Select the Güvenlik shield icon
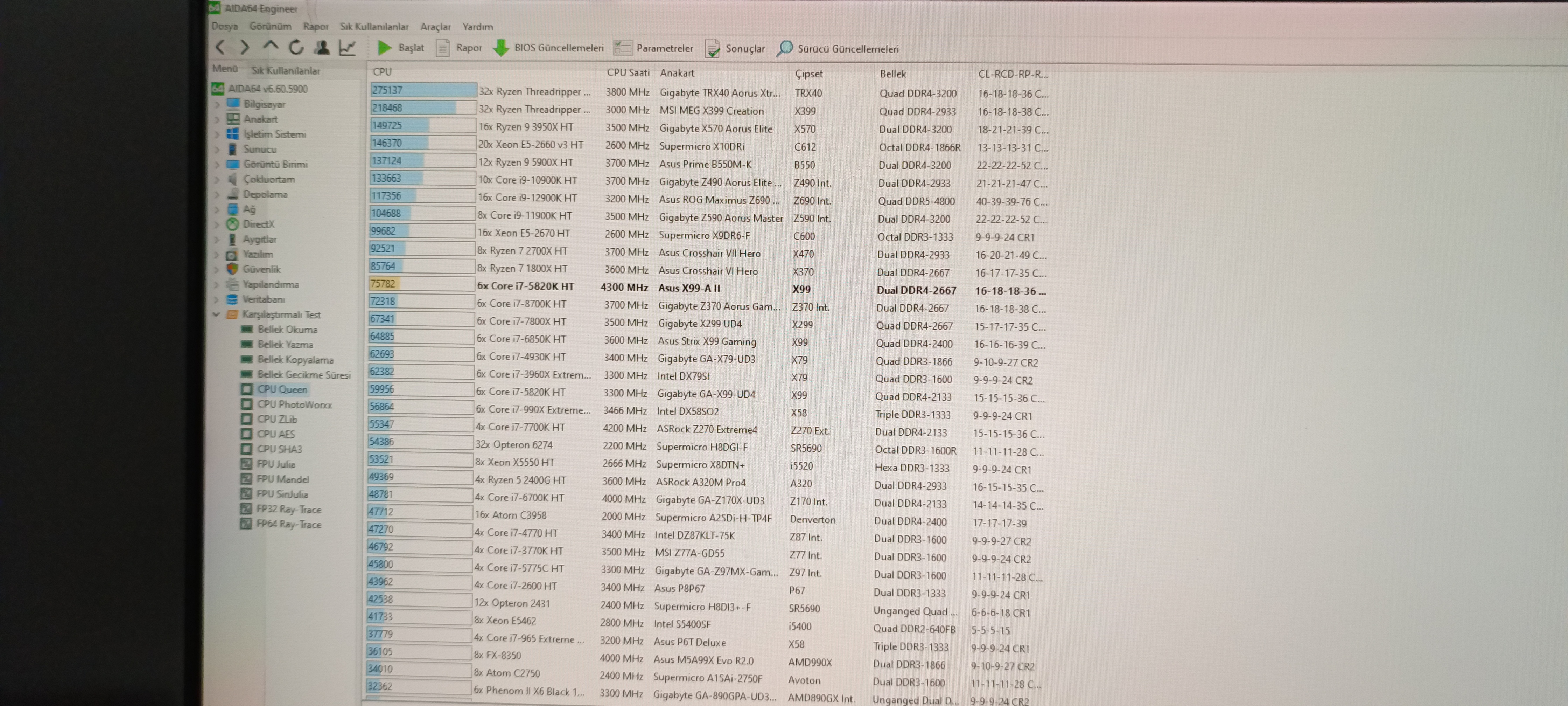The image size is (1568, 706). (232, 269)
